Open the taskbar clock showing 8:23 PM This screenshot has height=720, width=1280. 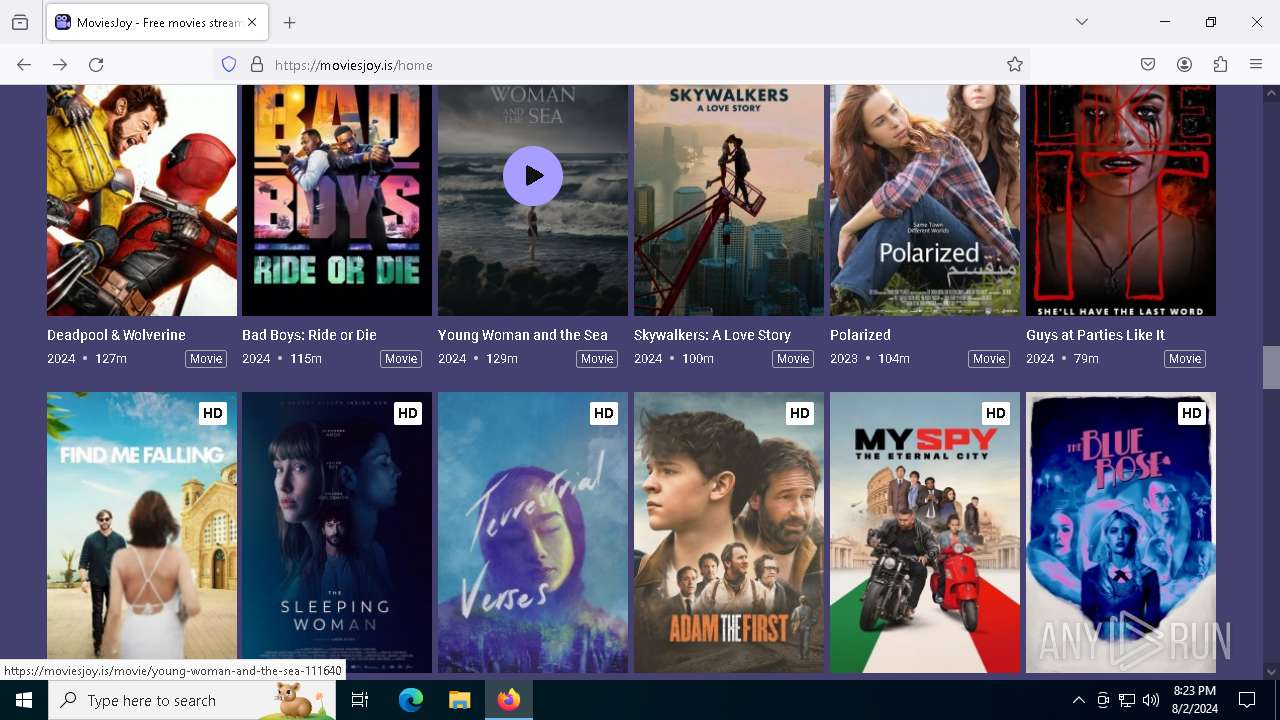tap(1194, 700)
